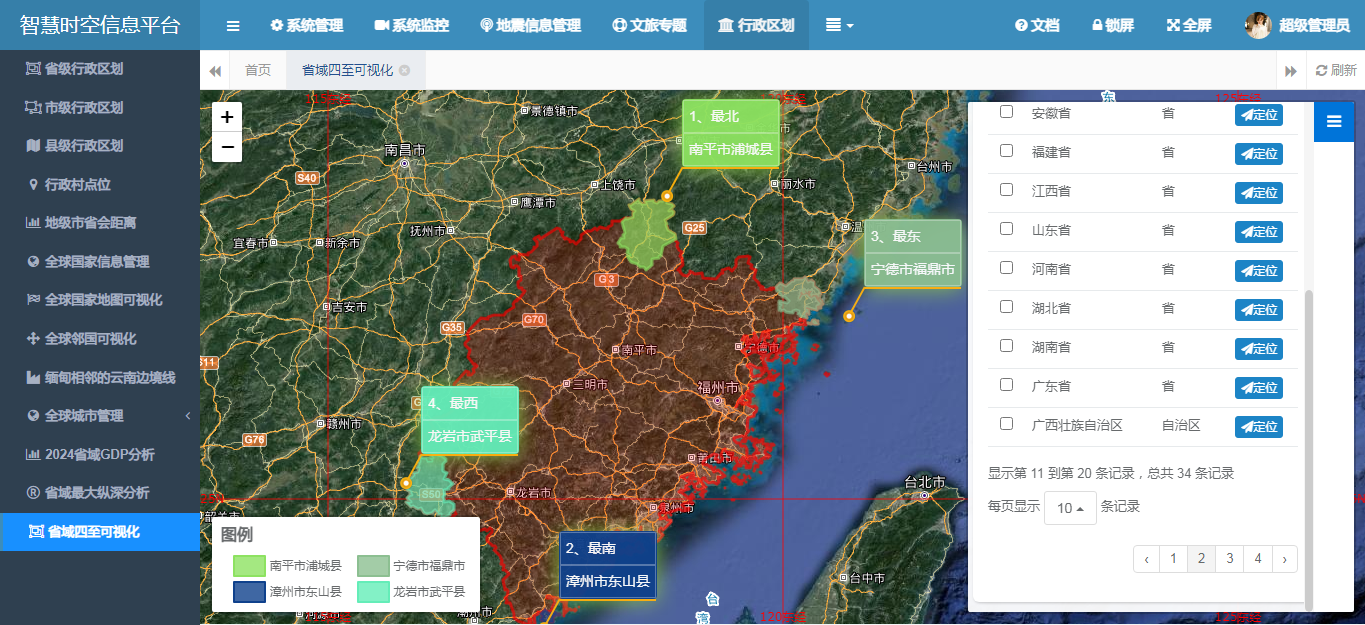Check the 广东省 row checkbox
This screenshot has height=625, width=1365.
1007,385
